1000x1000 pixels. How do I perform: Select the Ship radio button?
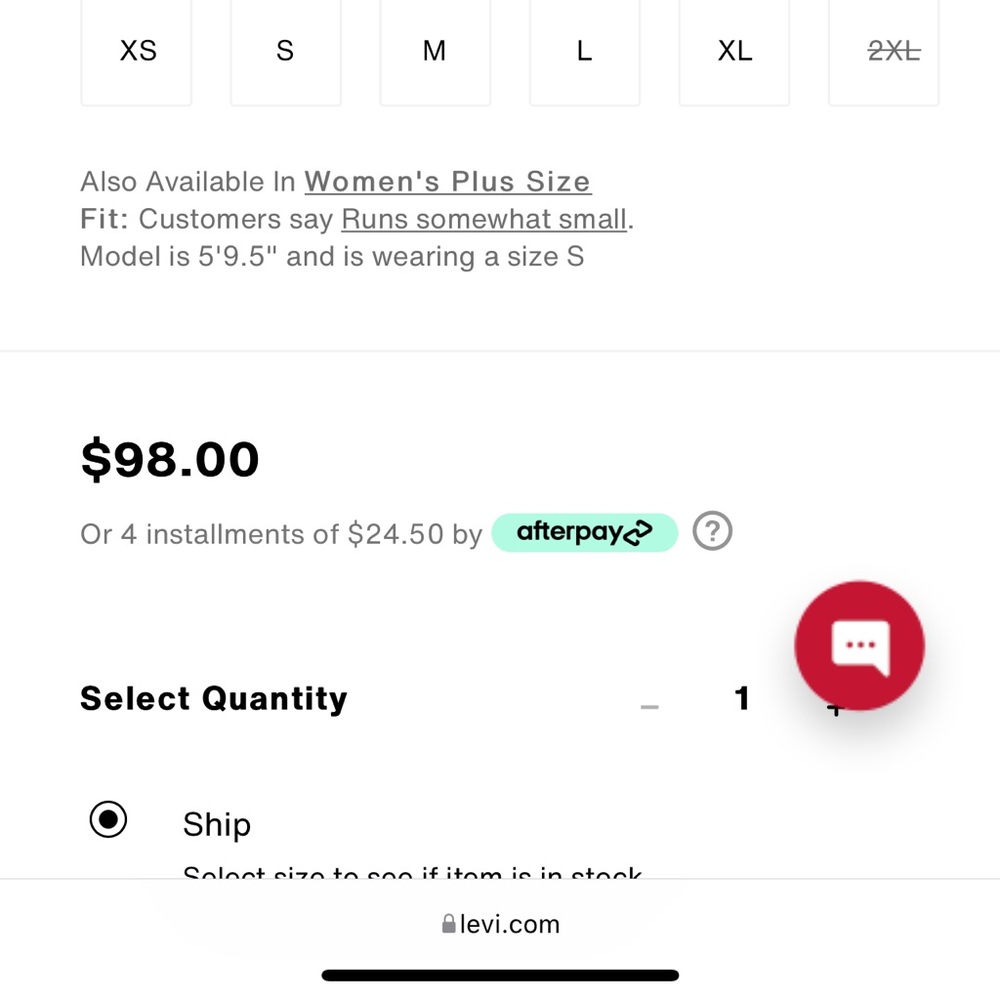(x=108, y=821)
